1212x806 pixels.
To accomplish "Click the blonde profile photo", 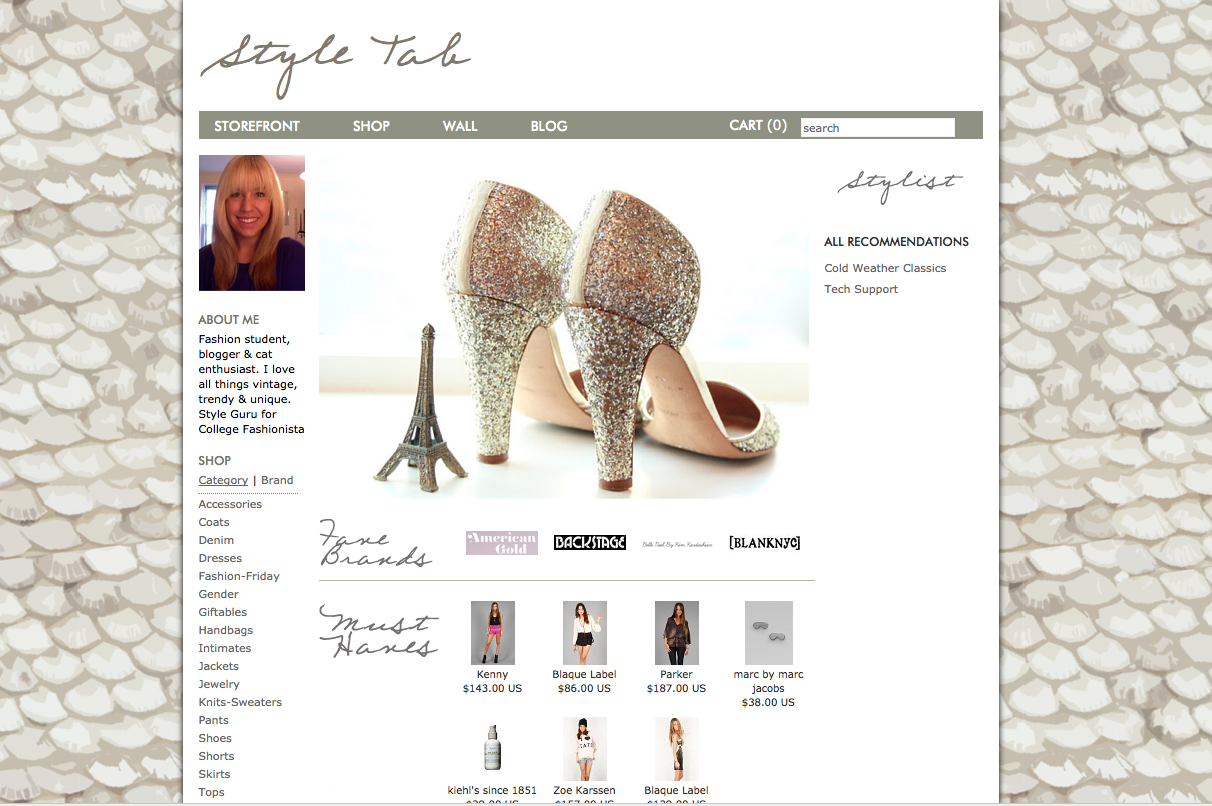I will pyautogui.click(x=252, y=223).
